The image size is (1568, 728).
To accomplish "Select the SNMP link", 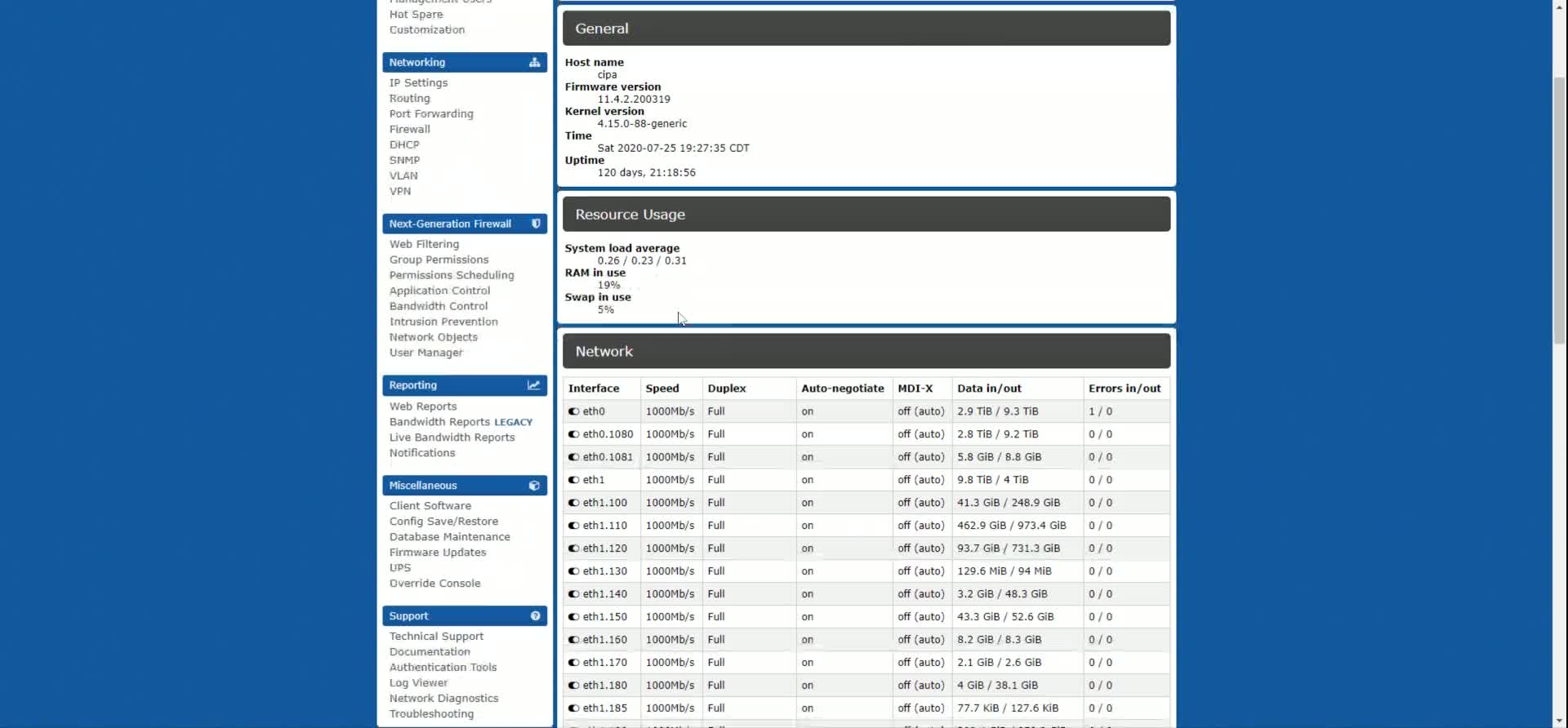I will coord(404,161).
